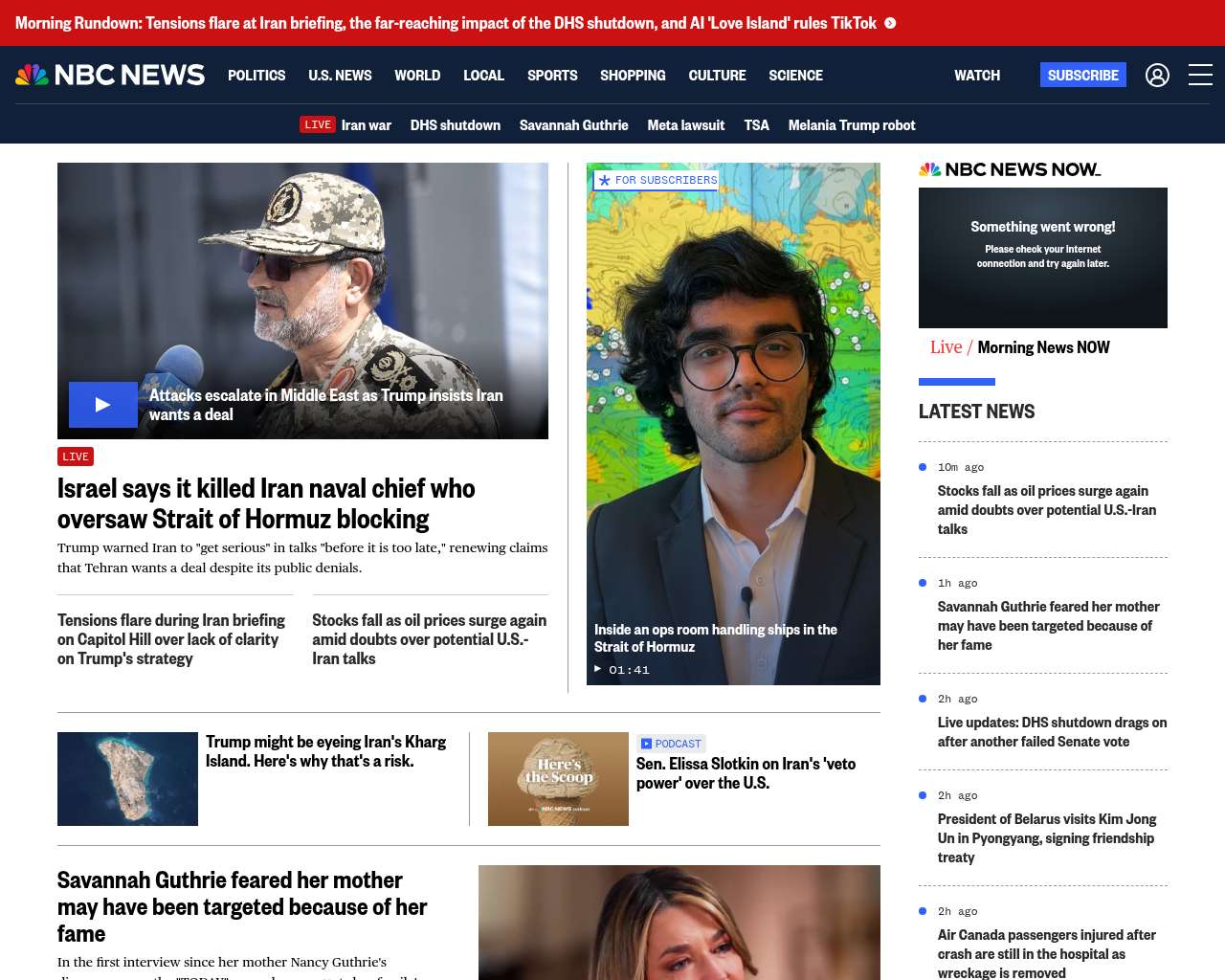The image size is (1225, 980).
Task: Click the red LIVE badge beside Iran war
Action: click(x=318, y=124)
